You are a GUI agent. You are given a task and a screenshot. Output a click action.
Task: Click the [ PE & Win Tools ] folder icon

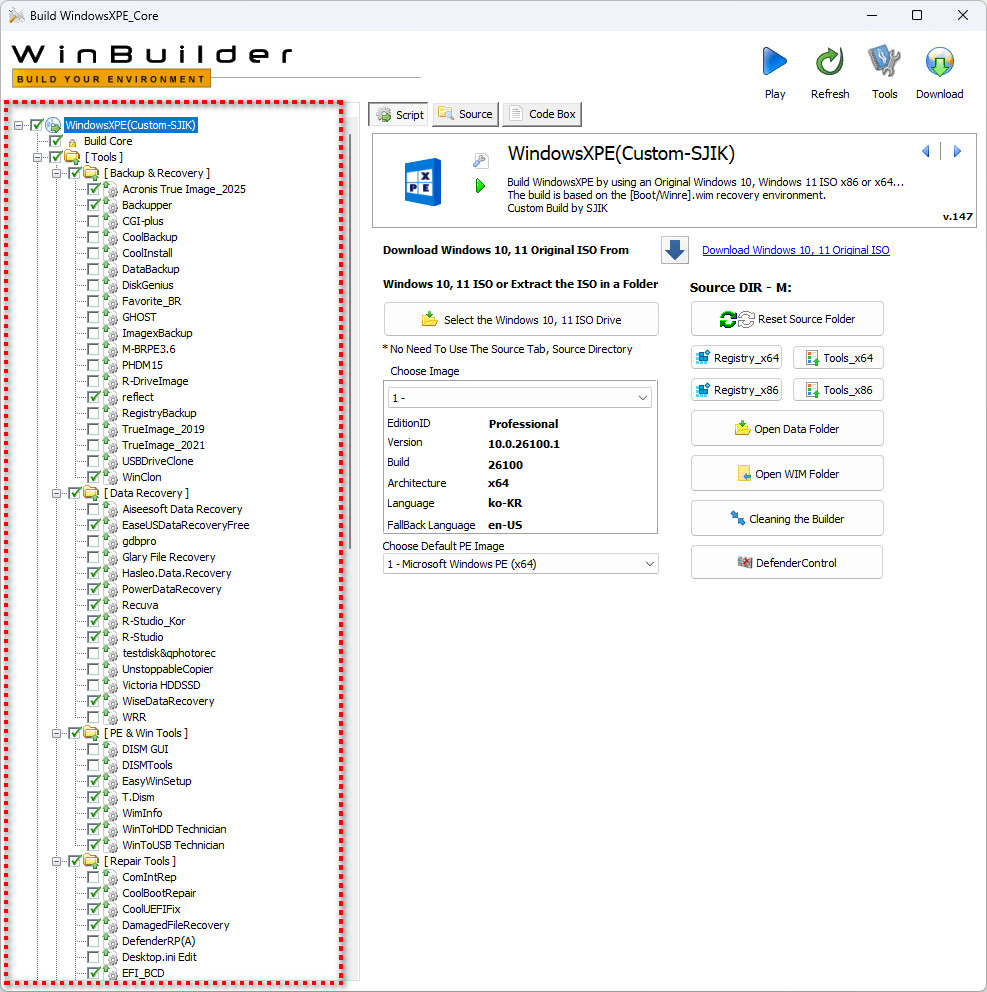point(91,733)
